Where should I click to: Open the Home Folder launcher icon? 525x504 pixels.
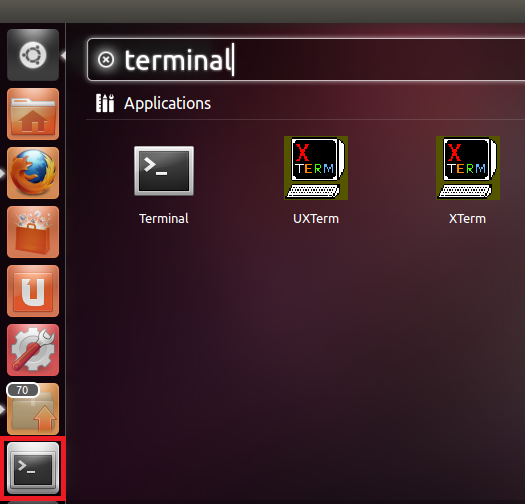pos(33,114)
